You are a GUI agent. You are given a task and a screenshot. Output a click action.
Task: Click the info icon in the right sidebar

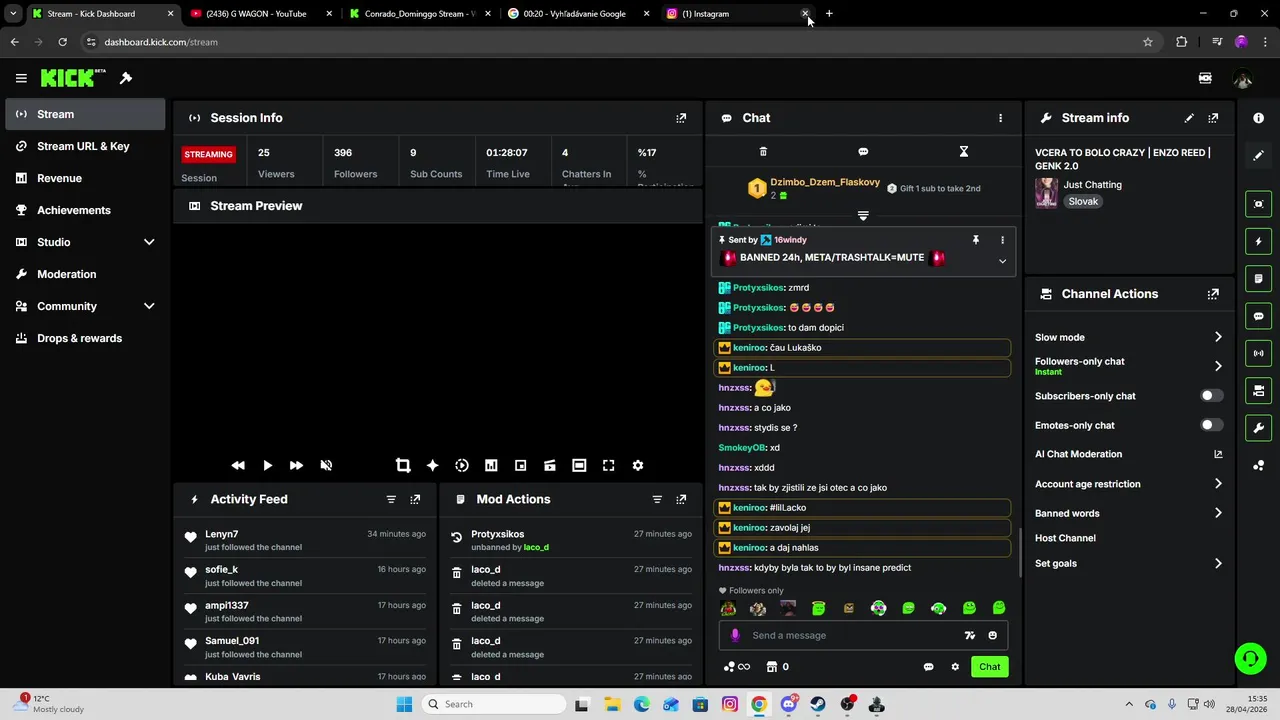point(1259,118)
